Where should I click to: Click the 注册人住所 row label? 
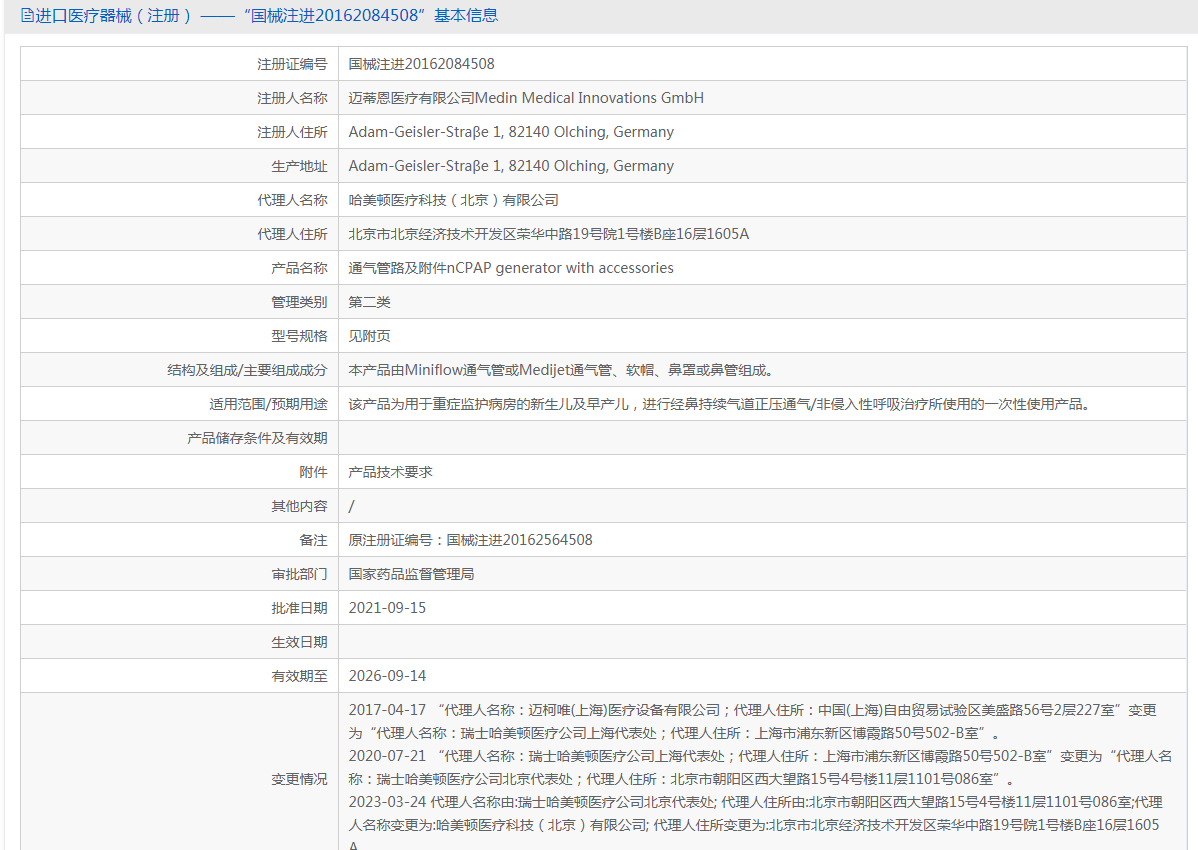[x=292, y=132]
